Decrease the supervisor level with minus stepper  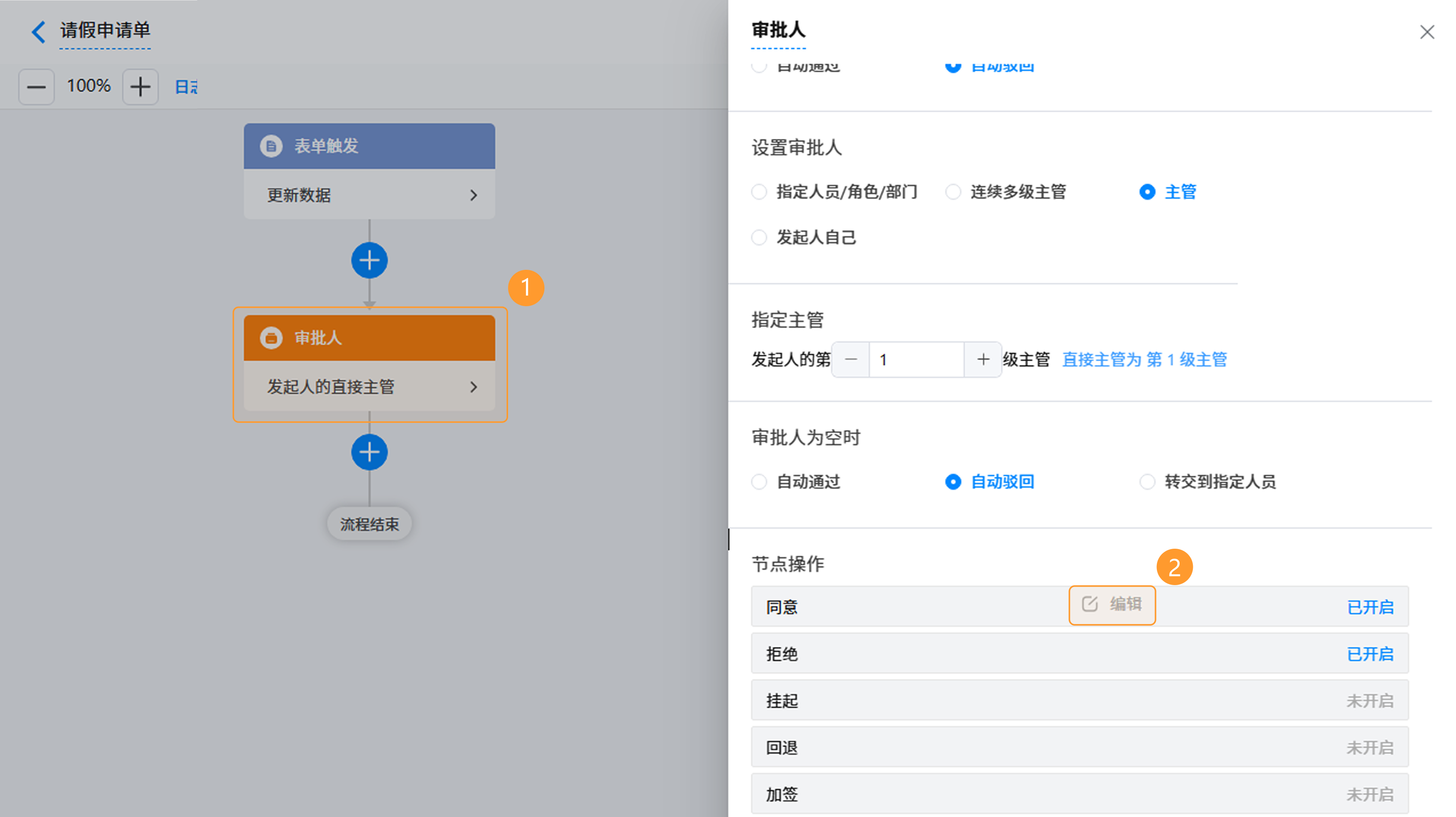point(850,359)
